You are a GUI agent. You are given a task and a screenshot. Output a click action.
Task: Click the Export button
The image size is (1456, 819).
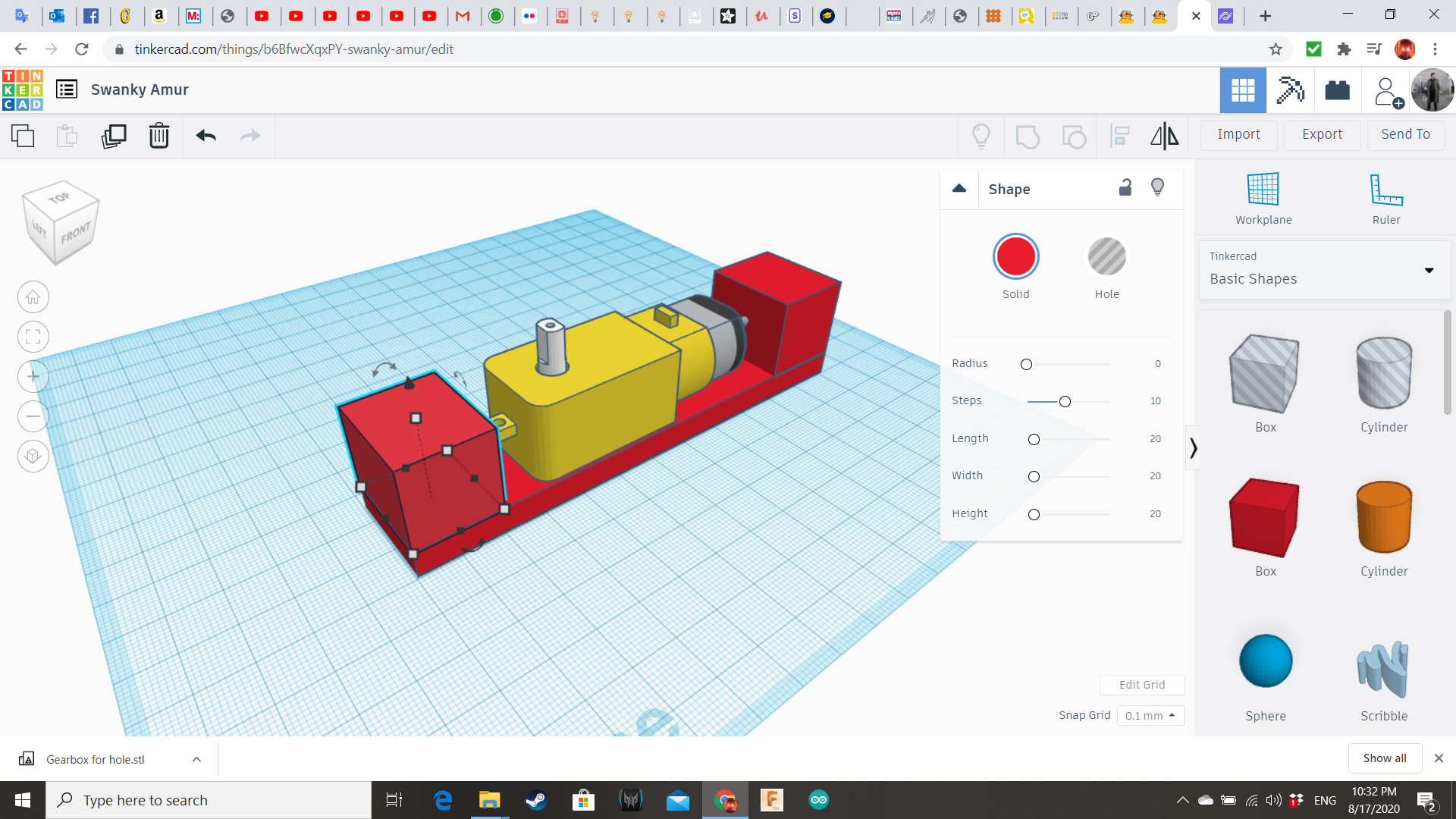(1322, 134)
